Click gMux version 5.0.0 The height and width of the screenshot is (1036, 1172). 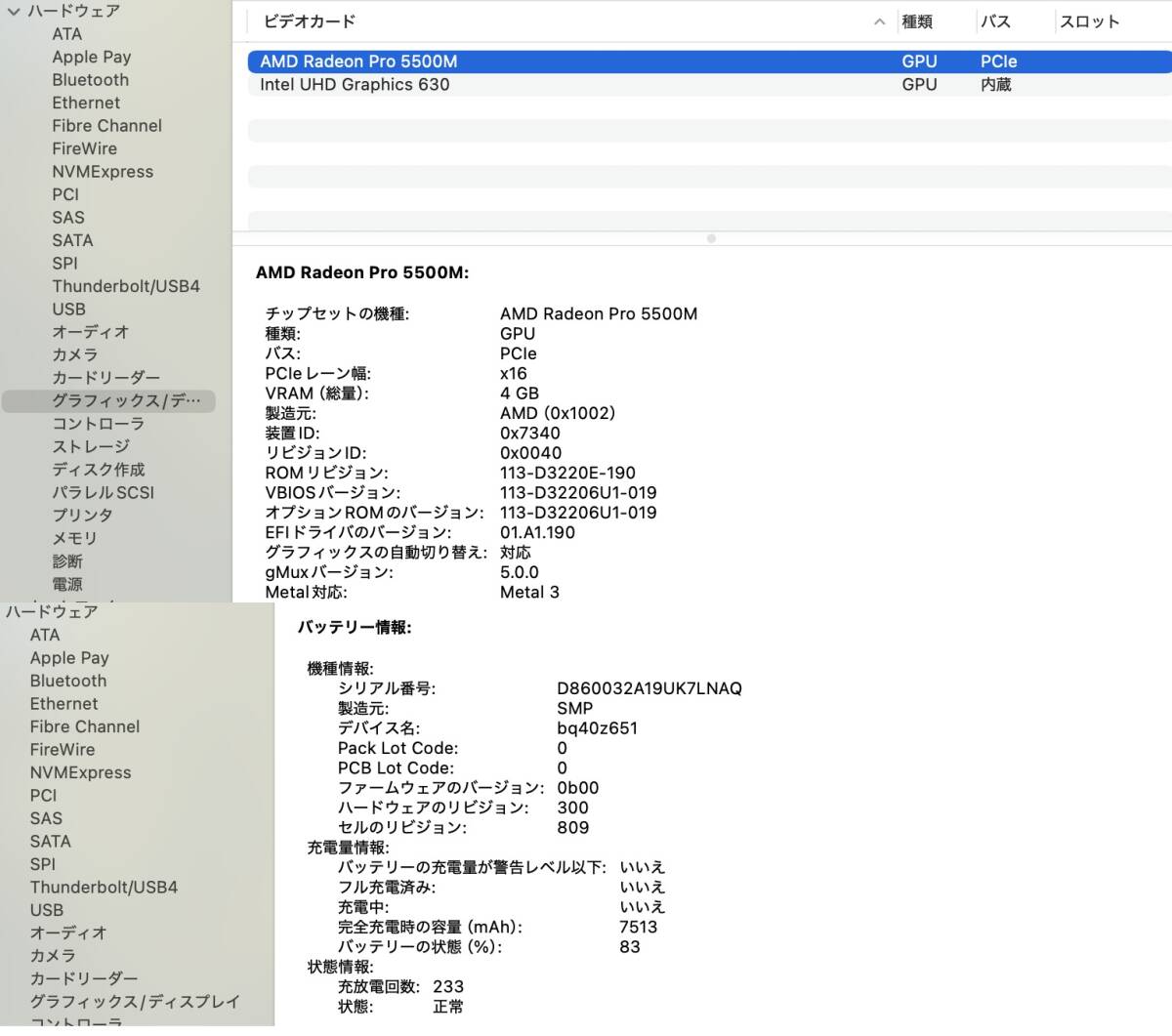[520, 572]
